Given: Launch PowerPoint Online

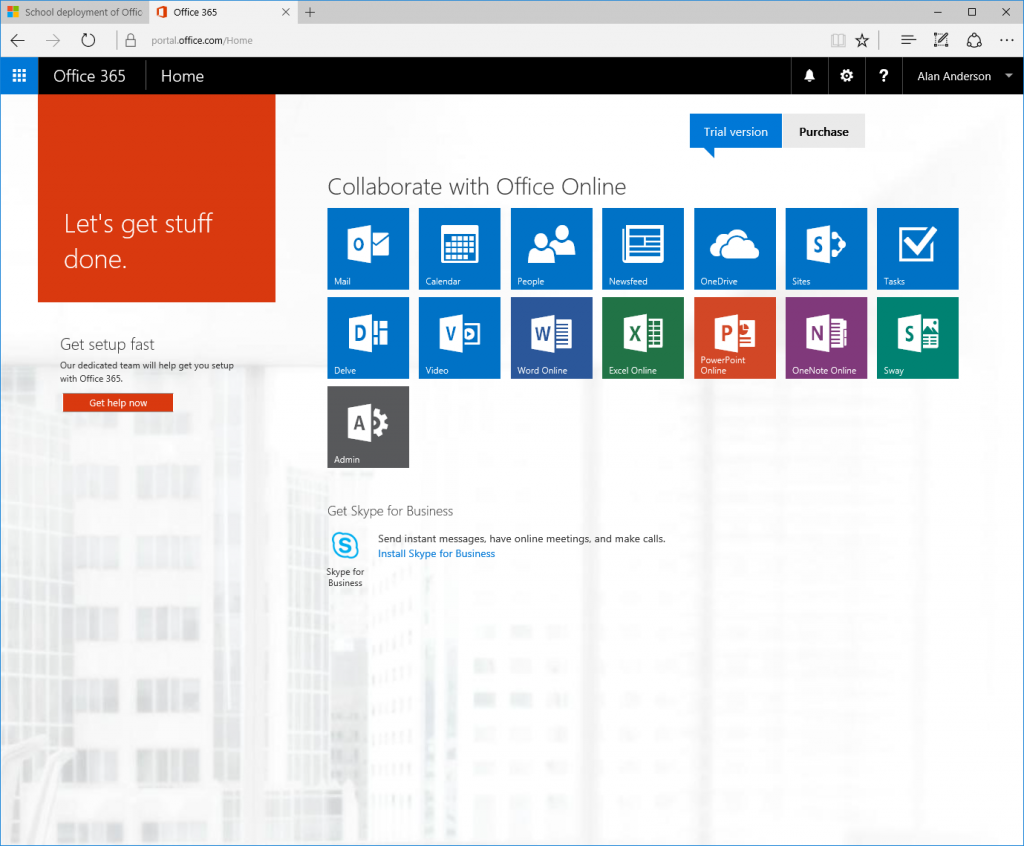Looking at the screenshot, I should click(735, 338).
